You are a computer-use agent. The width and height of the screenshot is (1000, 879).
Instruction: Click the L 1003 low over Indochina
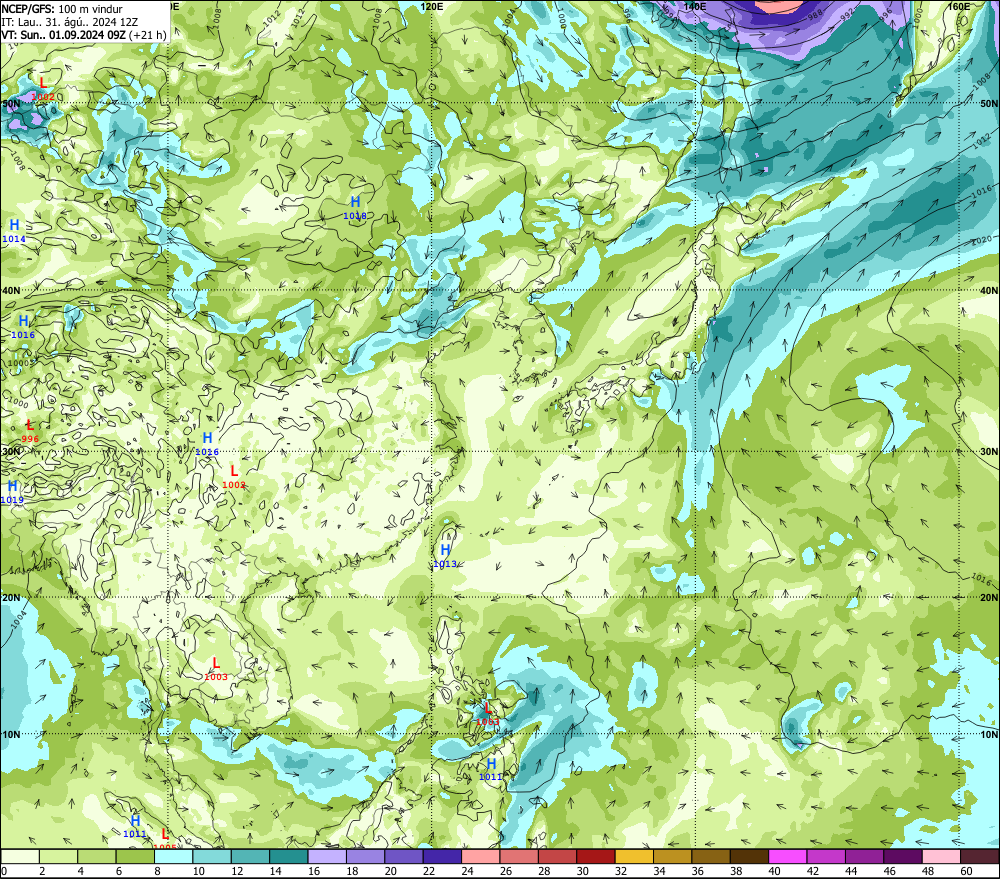click(216, 669)
